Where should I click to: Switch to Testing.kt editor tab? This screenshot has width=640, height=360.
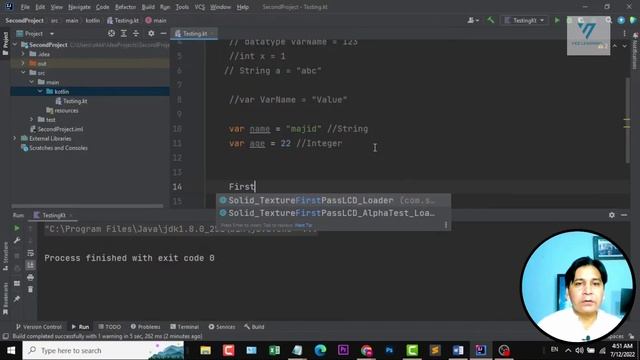(x=194, y=33)
